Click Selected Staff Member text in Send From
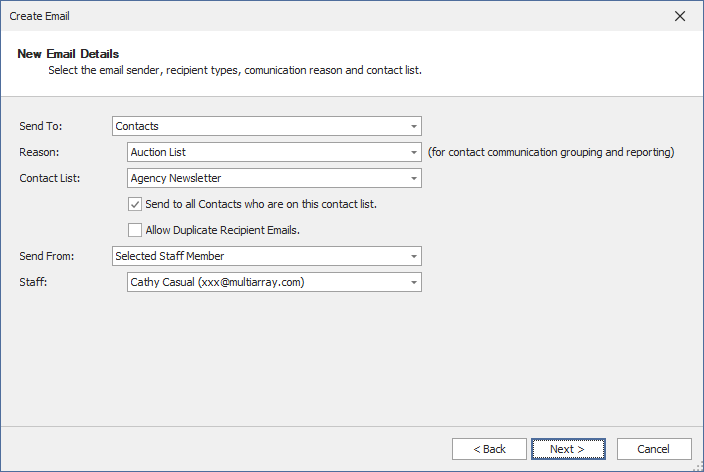 (x=169, y=256)
